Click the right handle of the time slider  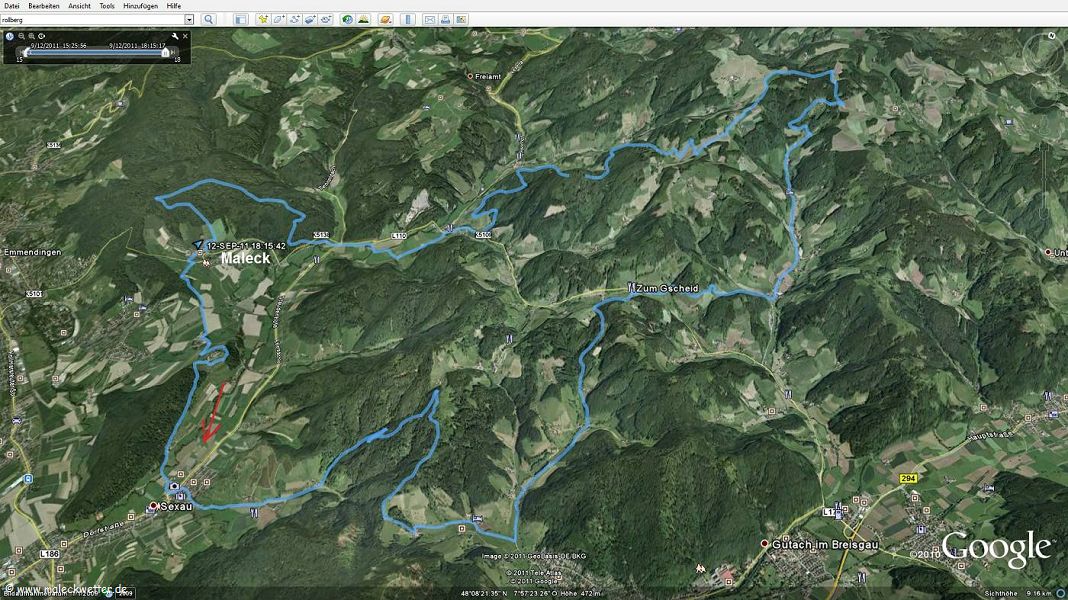[x=165, y=52]
